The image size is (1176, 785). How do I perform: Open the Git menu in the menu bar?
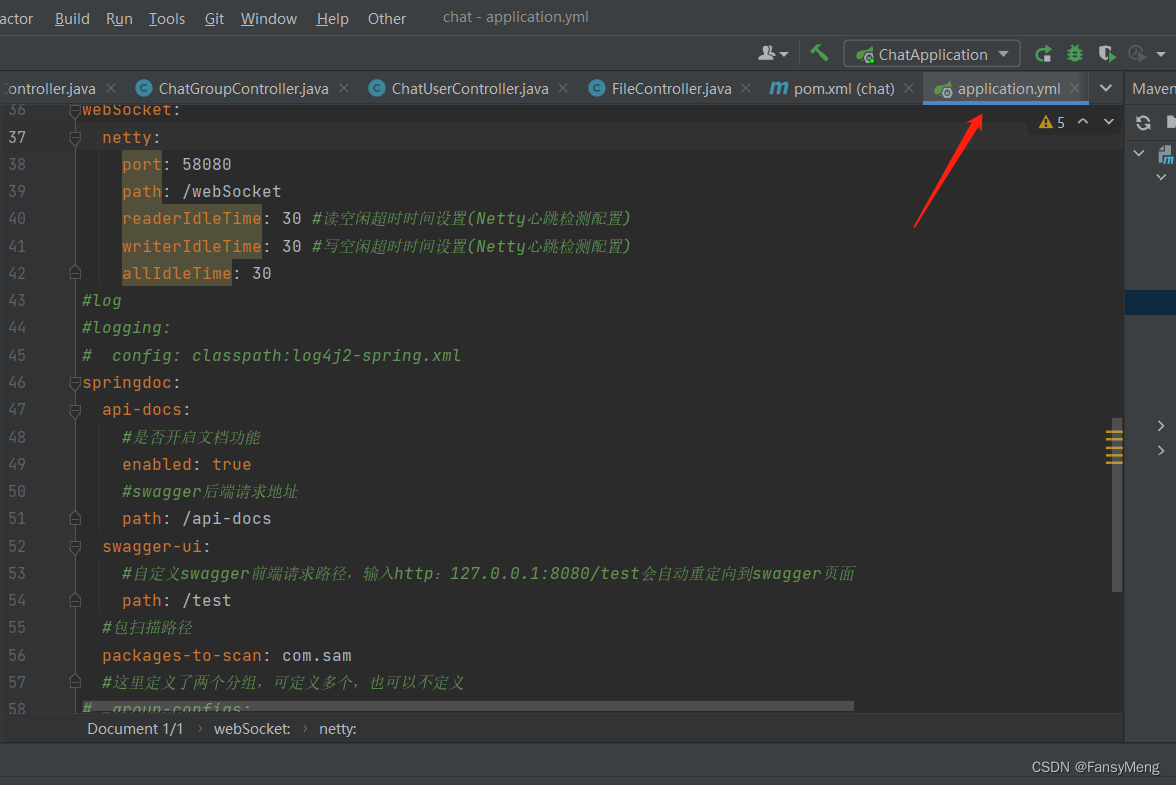(x=214, y=18)
